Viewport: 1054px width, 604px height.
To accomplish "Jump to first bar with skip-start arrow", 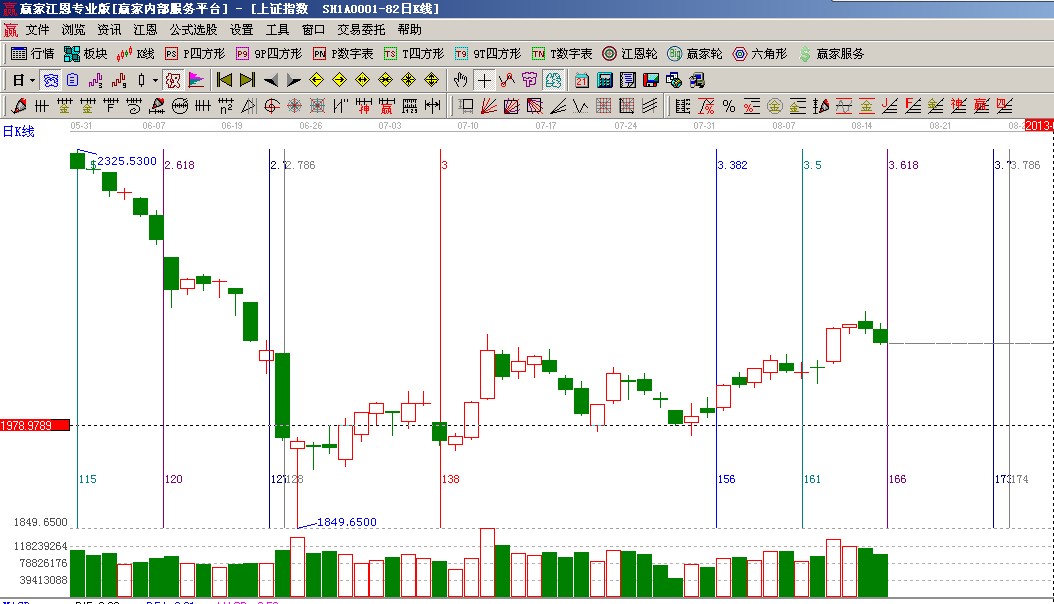I will click(x=225, y=80).
